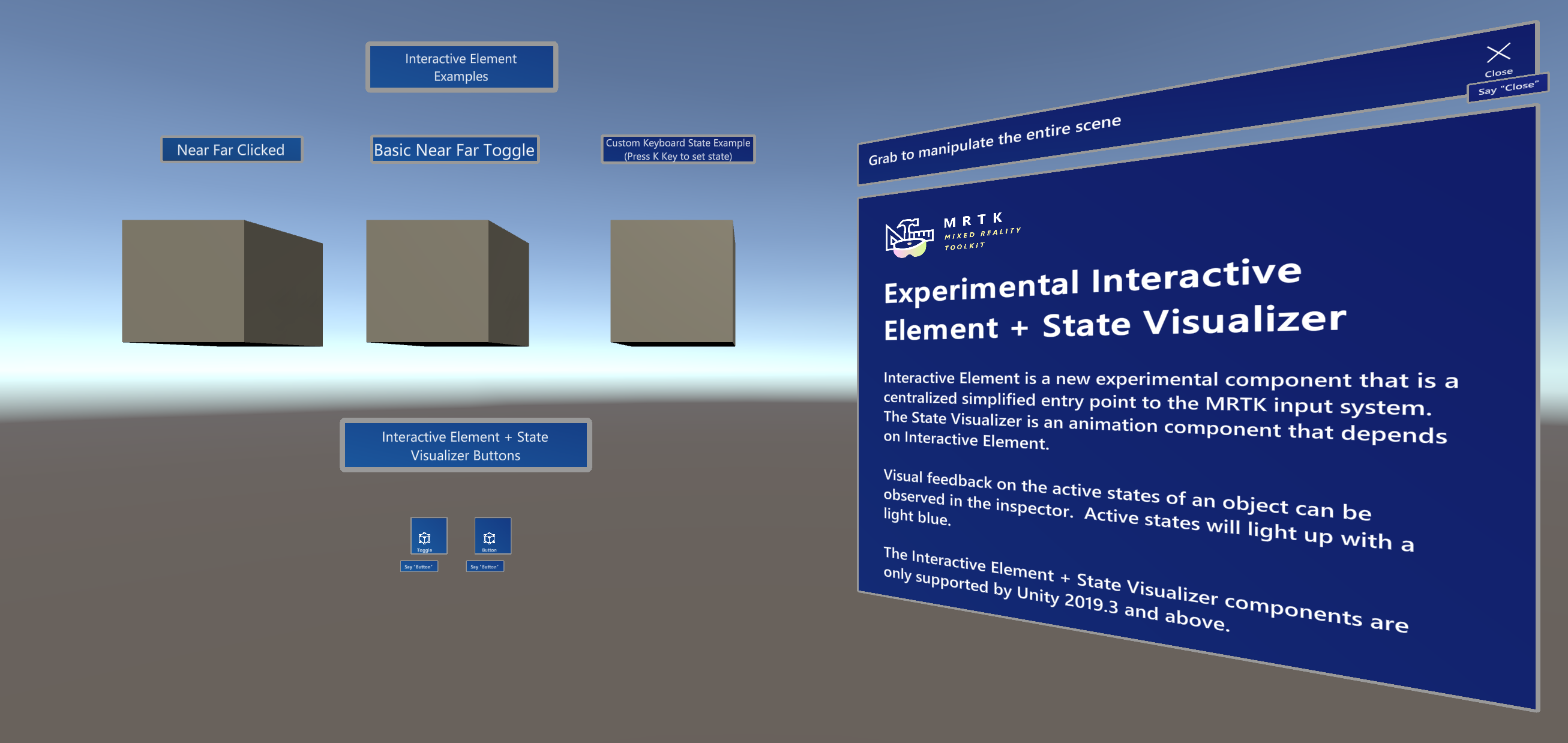1568x743 pixels.
Task: Click the Say "Button" label under Toggle
Action: (x=419, y=567)
